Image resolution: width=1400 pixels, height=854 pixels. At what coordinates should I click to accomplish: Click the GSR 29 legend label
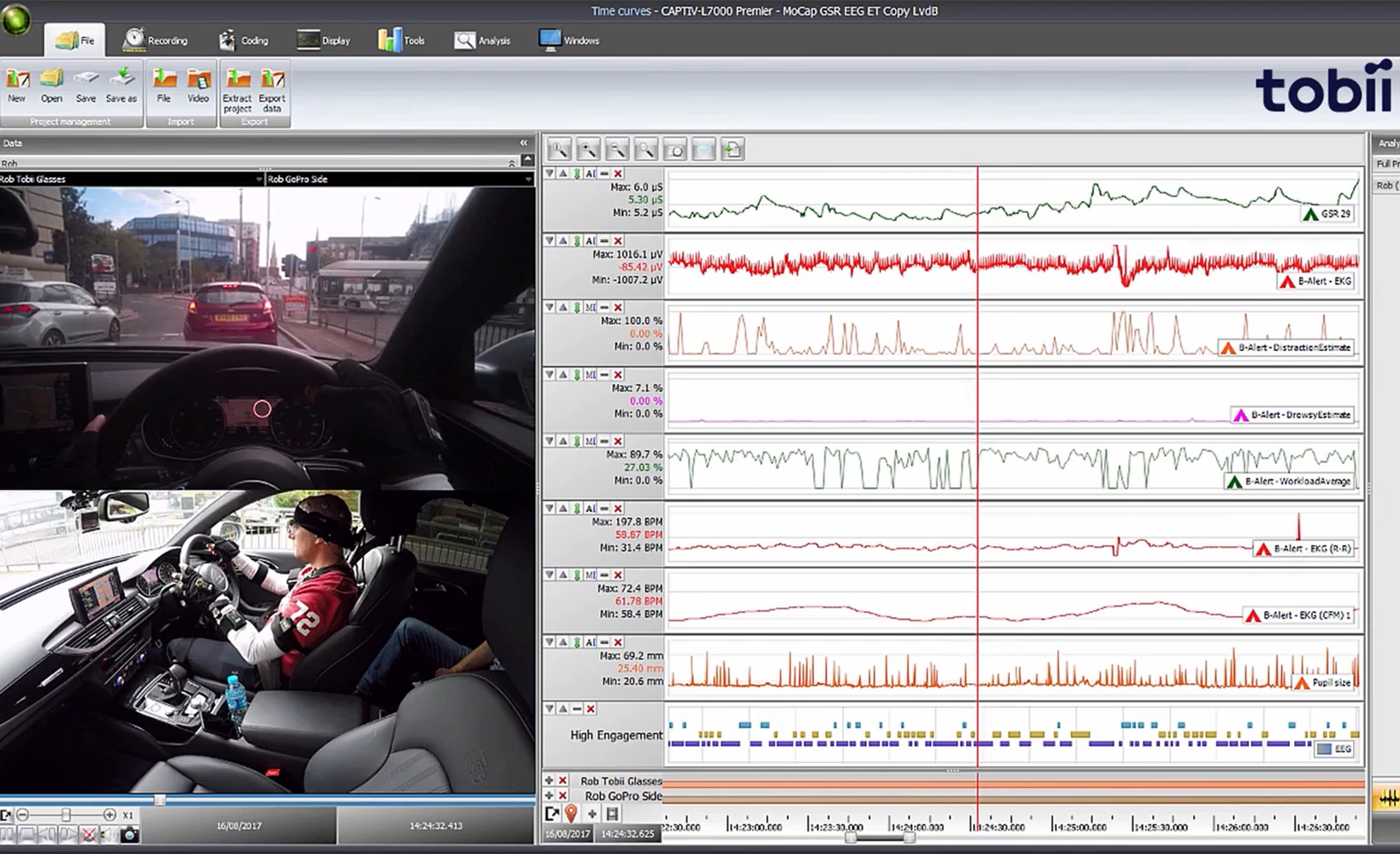pos(1327,214)
